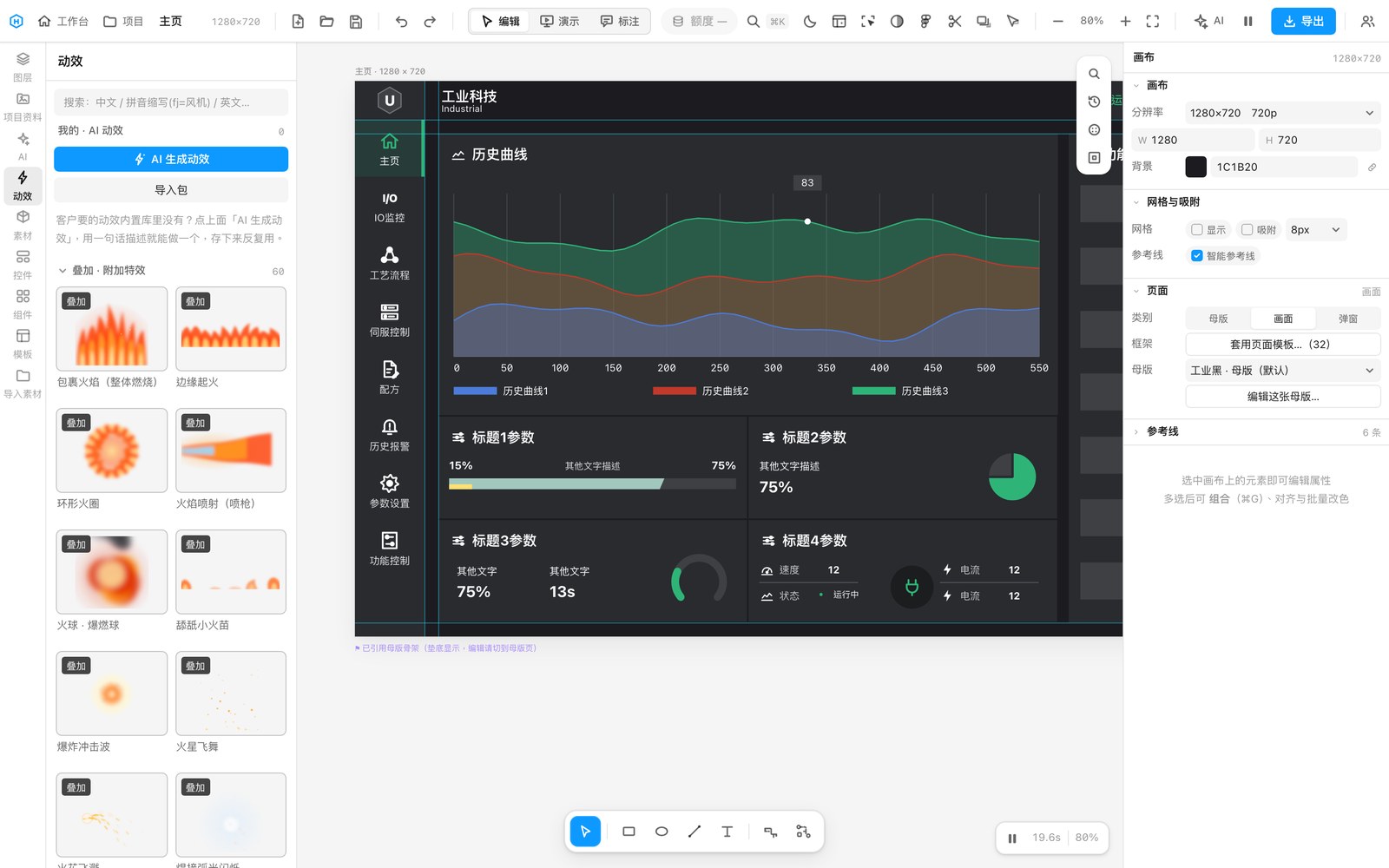
Task: Click the background color swatch 1C1B20
Action: click(1196, 167)
